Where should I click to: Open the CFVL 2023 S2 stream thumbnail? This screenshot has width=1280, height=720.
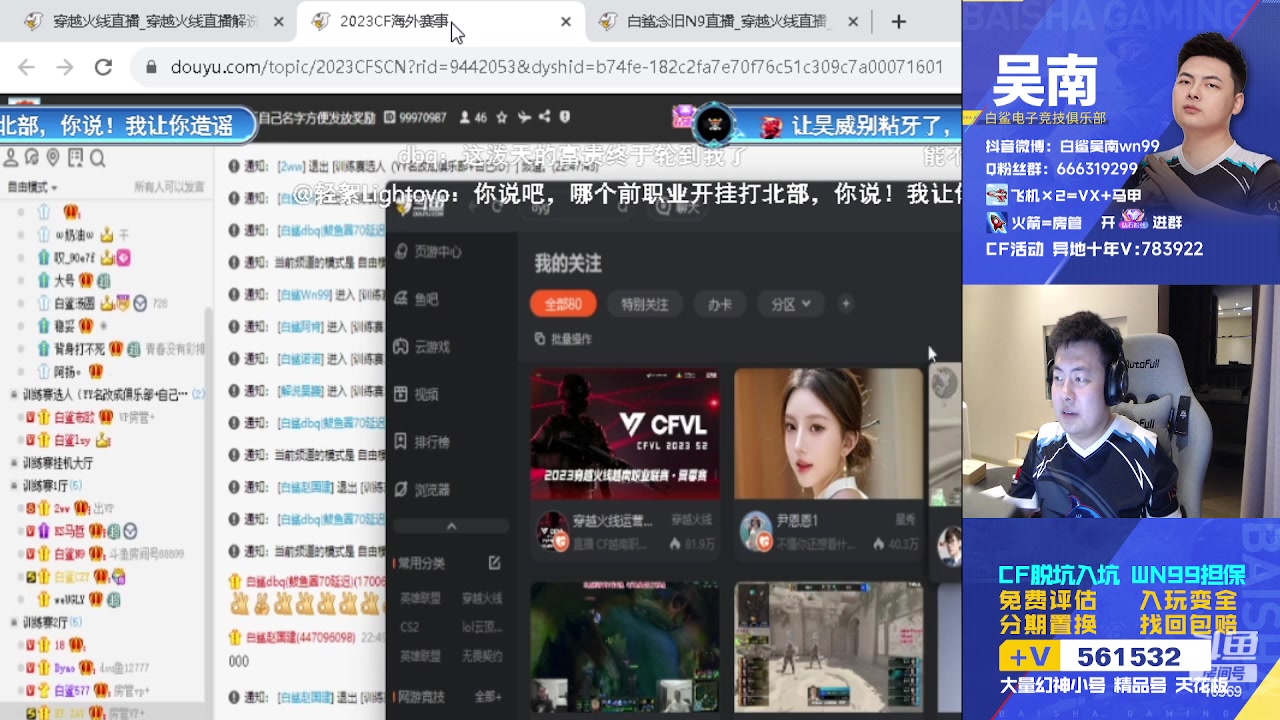point(625,433)
